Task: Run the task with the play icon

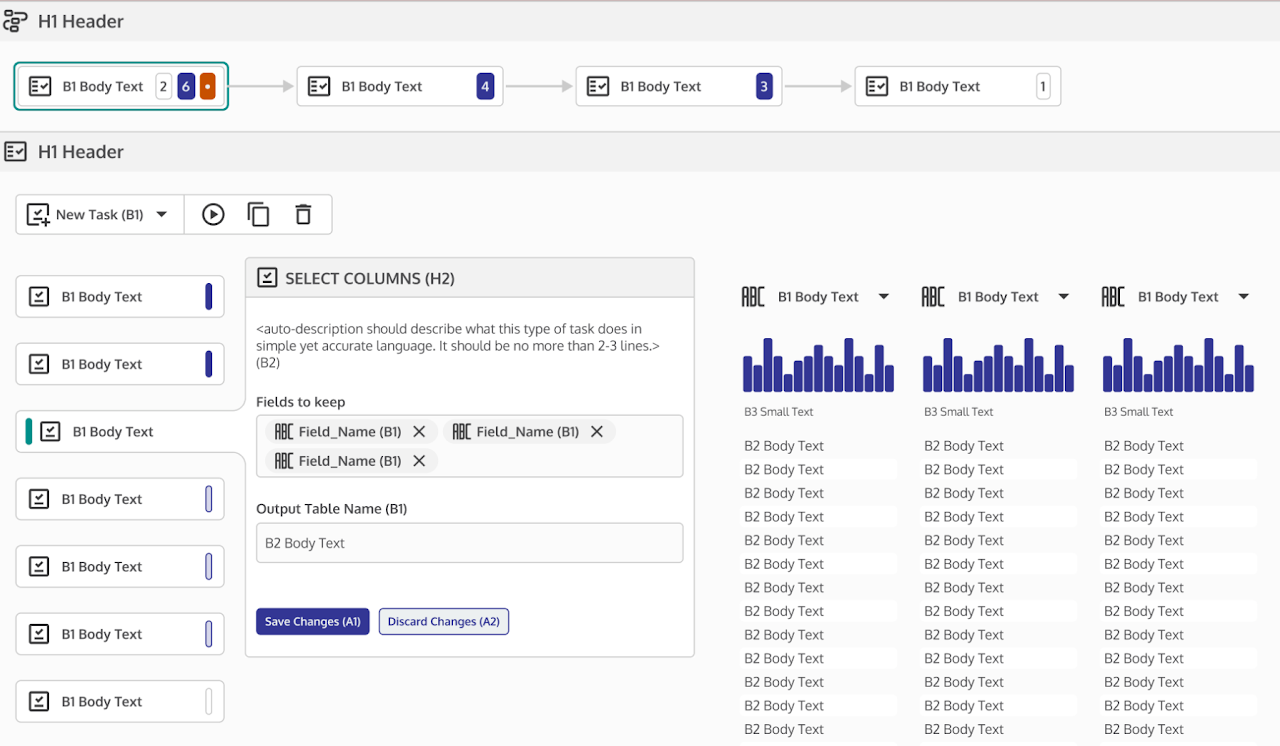Action: click(213, 214)
